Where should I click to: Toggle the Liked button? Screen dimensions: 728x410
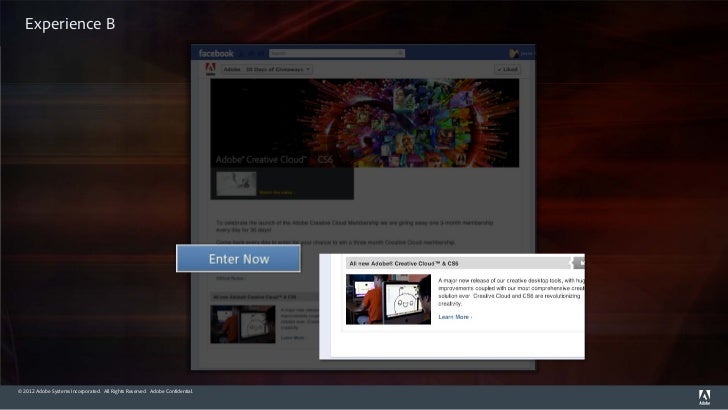pyautogui.click(x=507, y=69)
